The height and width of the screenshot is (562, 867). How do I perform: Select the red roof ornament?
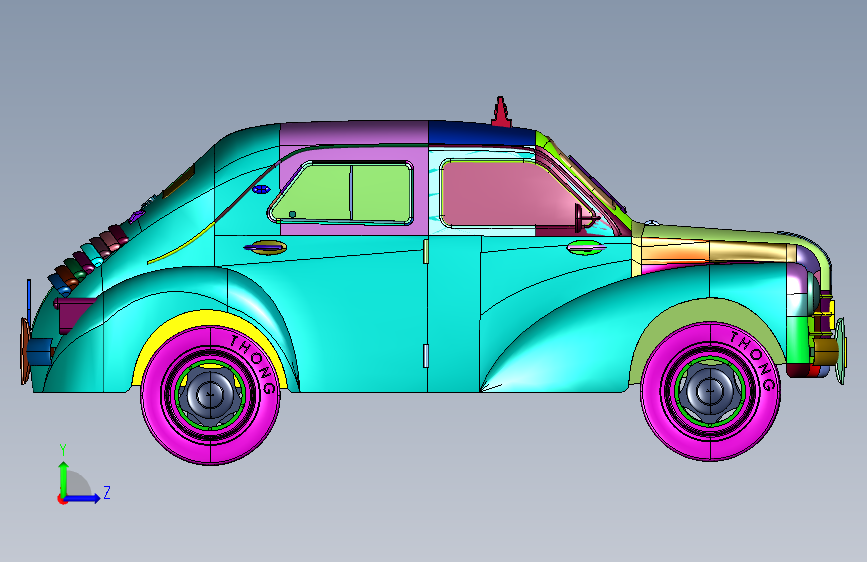(500, 112)
